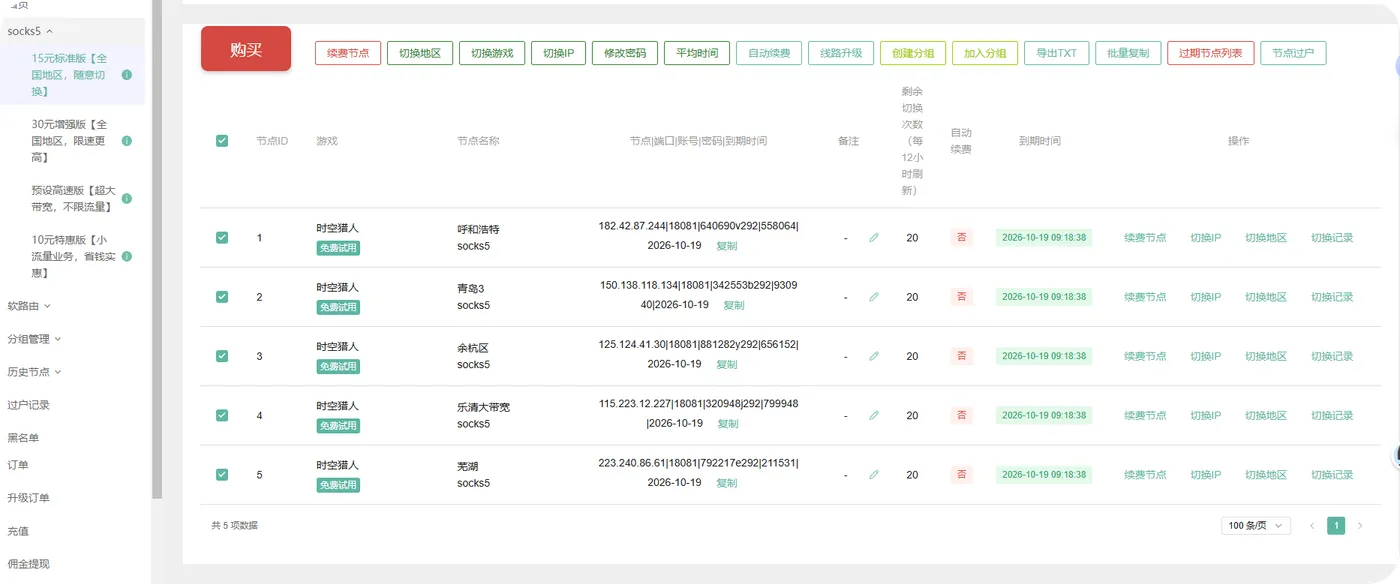Select 10元特惠版 sidebar item
Viewport: 1400px width, 584px height.
pos(72,256)
